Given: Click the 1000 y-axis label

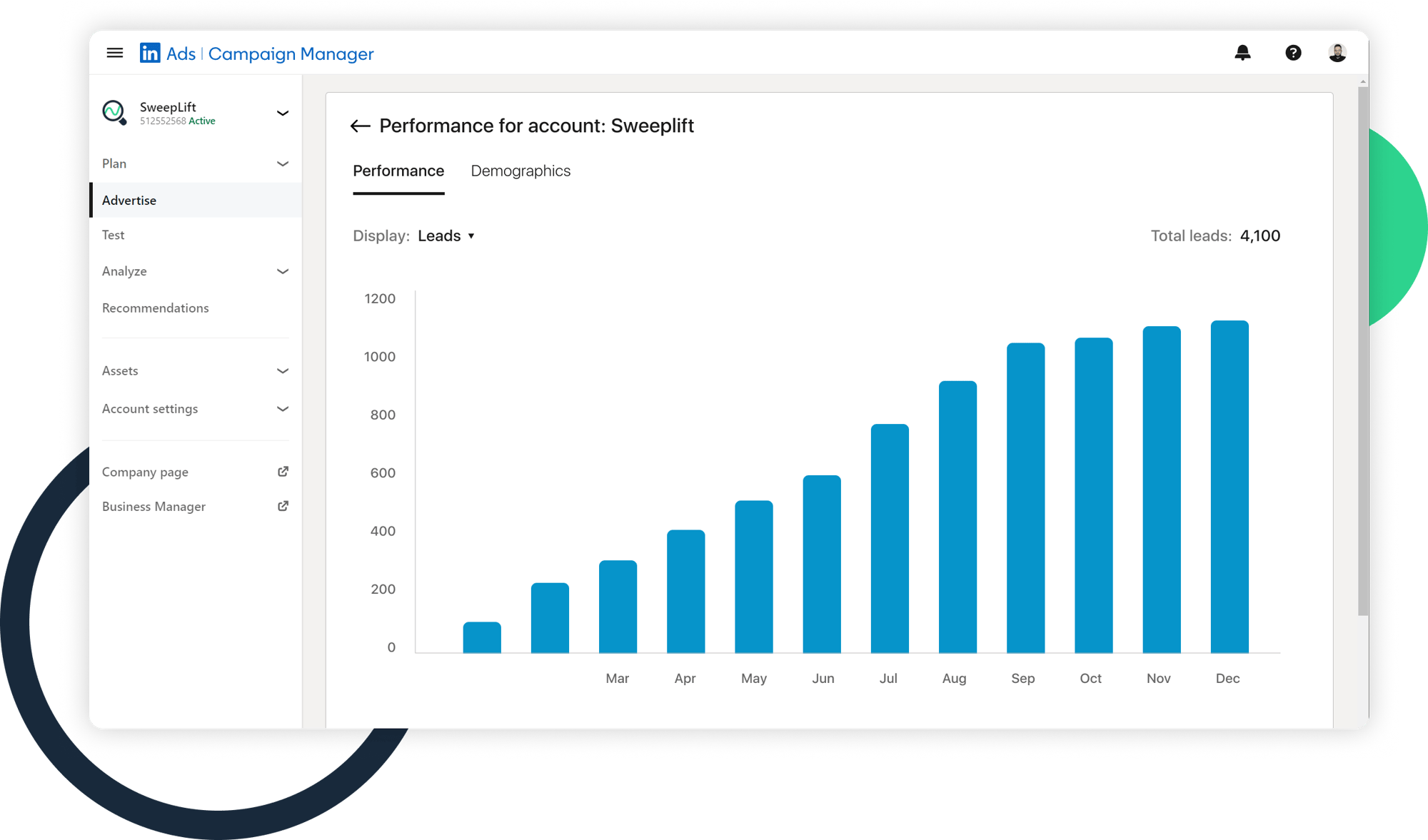Looking at the screenshot, I should click(380, 357).
